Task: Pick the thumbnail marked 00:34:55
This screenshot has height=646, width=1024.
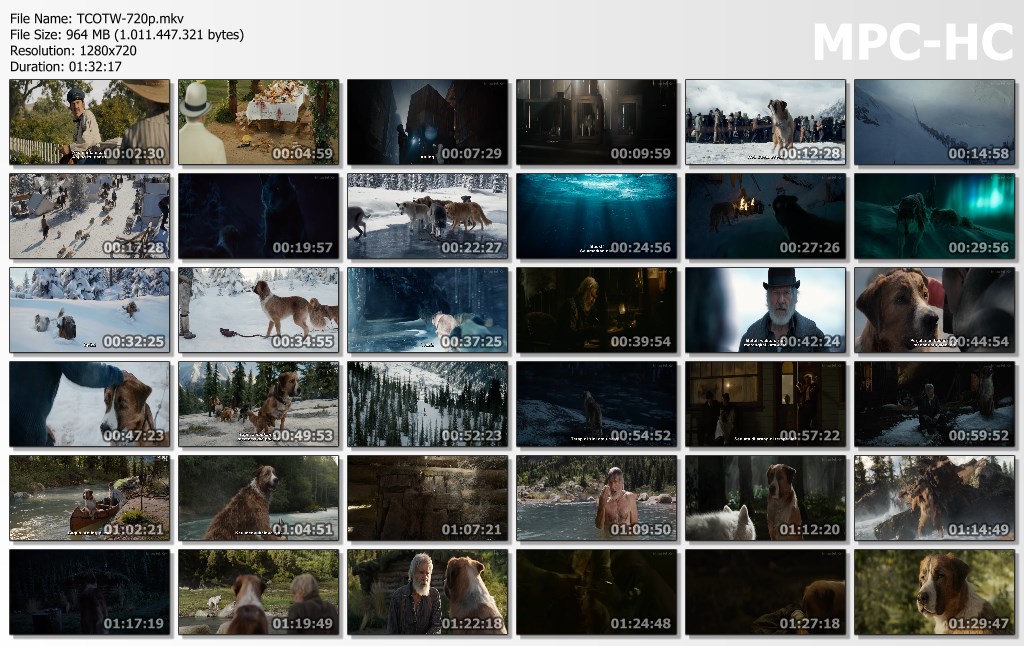Action: pos(259,310)
